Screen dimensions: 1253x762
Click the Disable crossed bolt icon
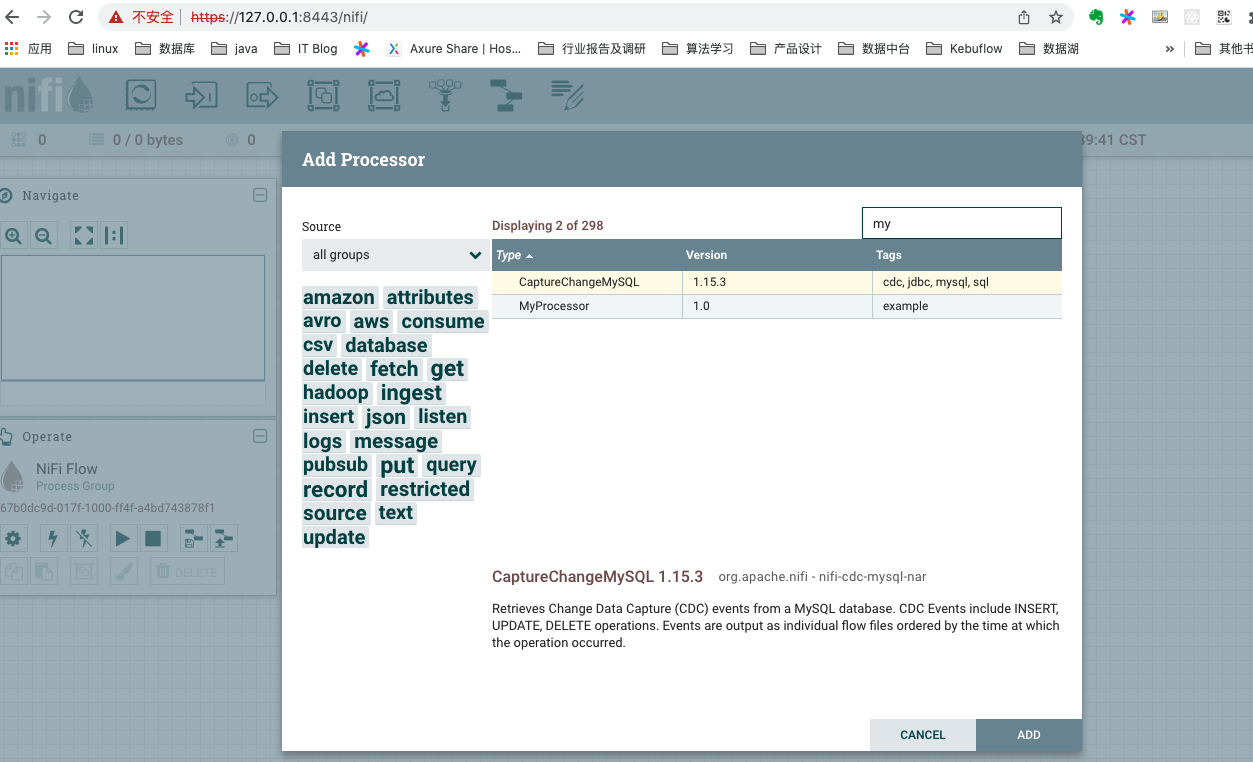84,539
